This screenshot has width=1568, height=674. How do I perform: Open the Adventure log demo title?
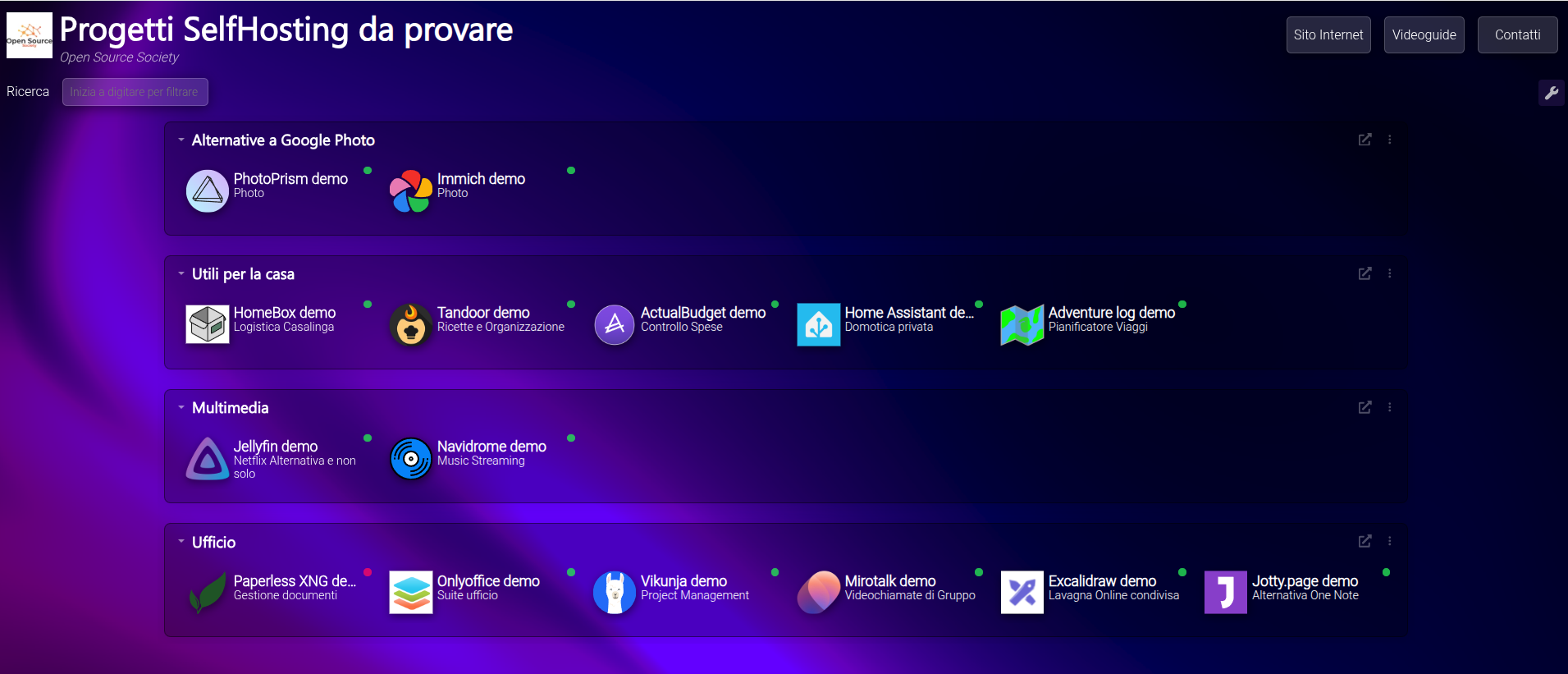click(x=1112, y=312)
